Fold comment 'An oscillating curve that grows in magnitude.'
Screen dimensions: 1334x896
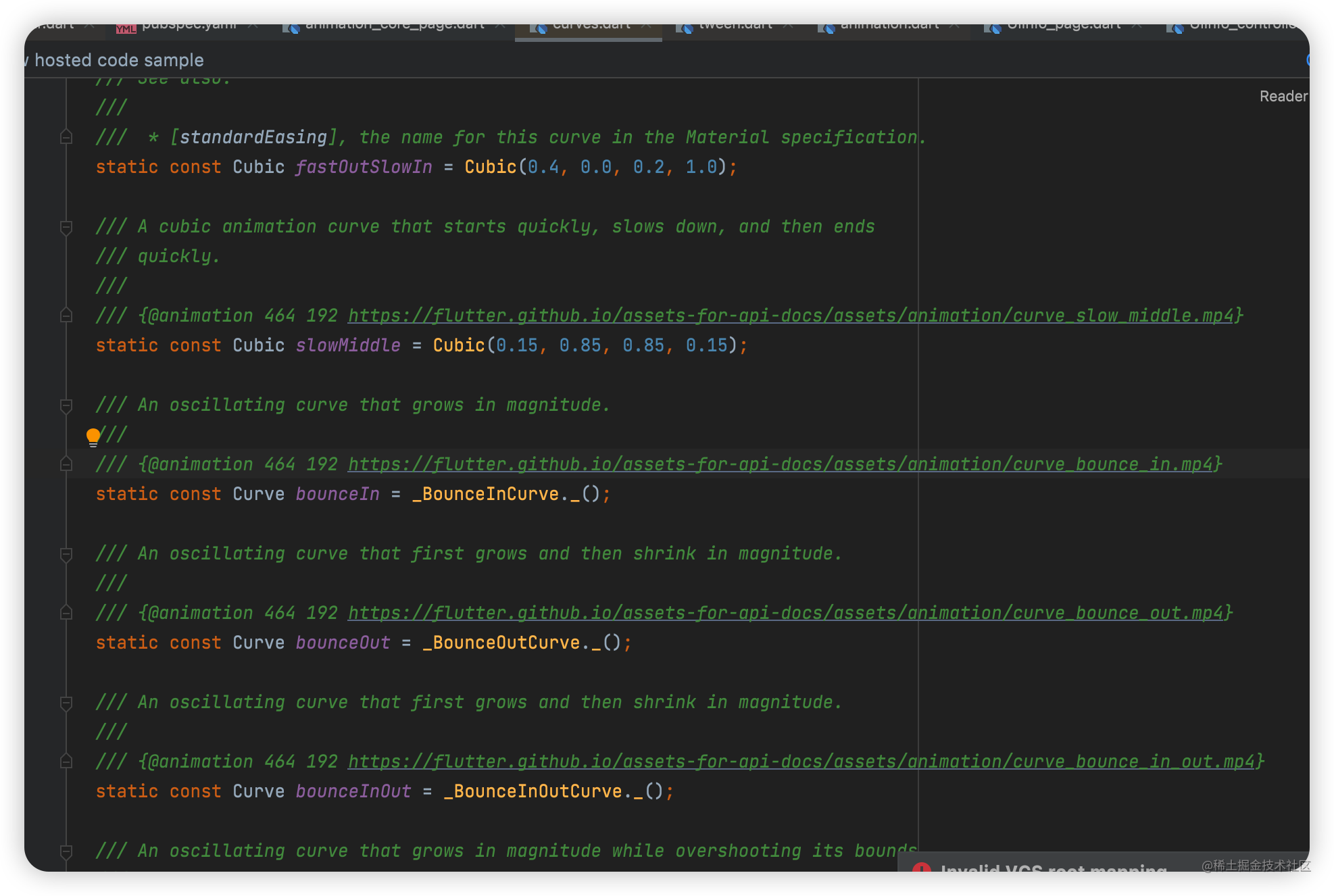(x=66, y=406)
